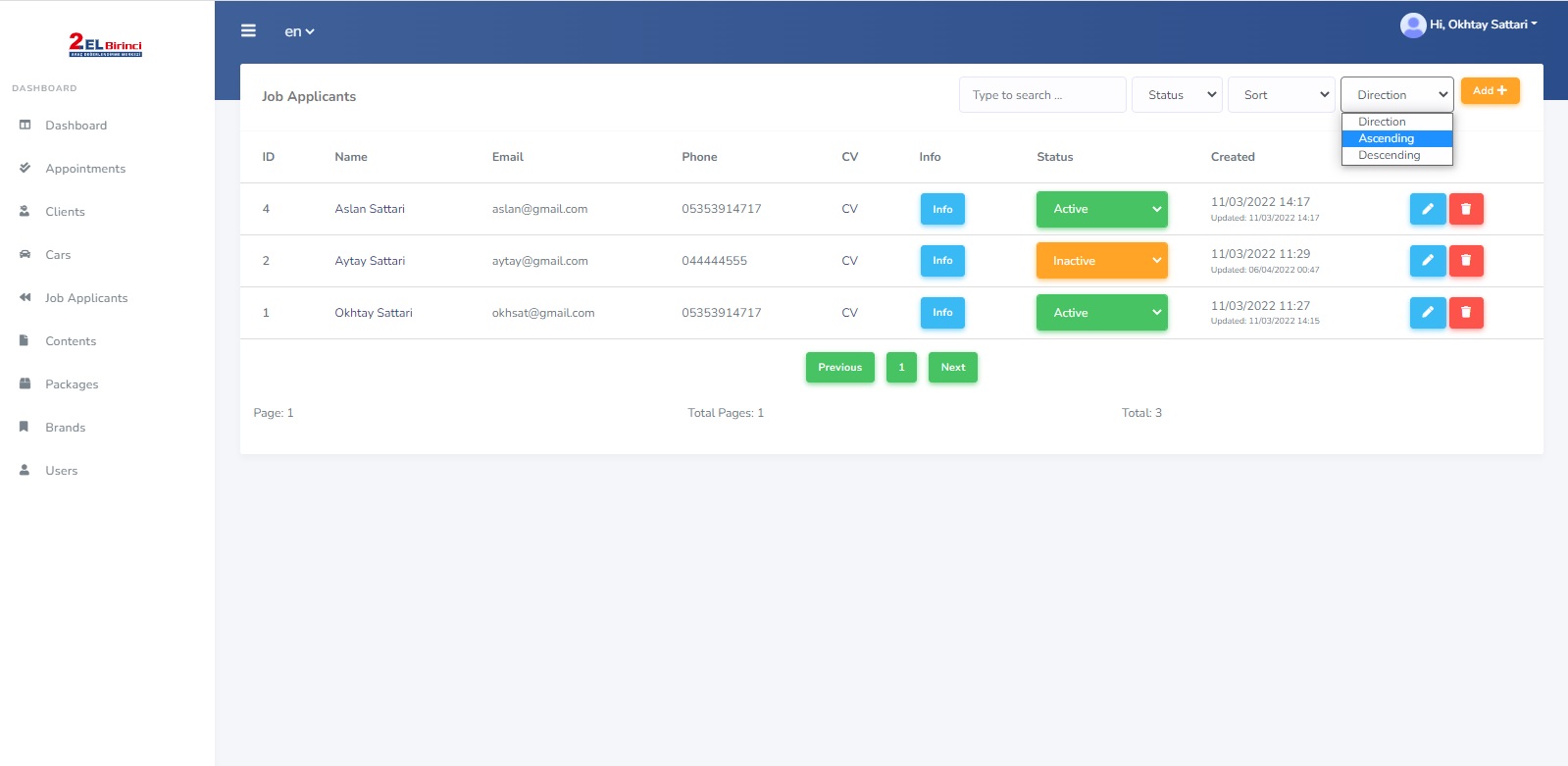Click the 2EL Birinci logo

click(106, 45)
